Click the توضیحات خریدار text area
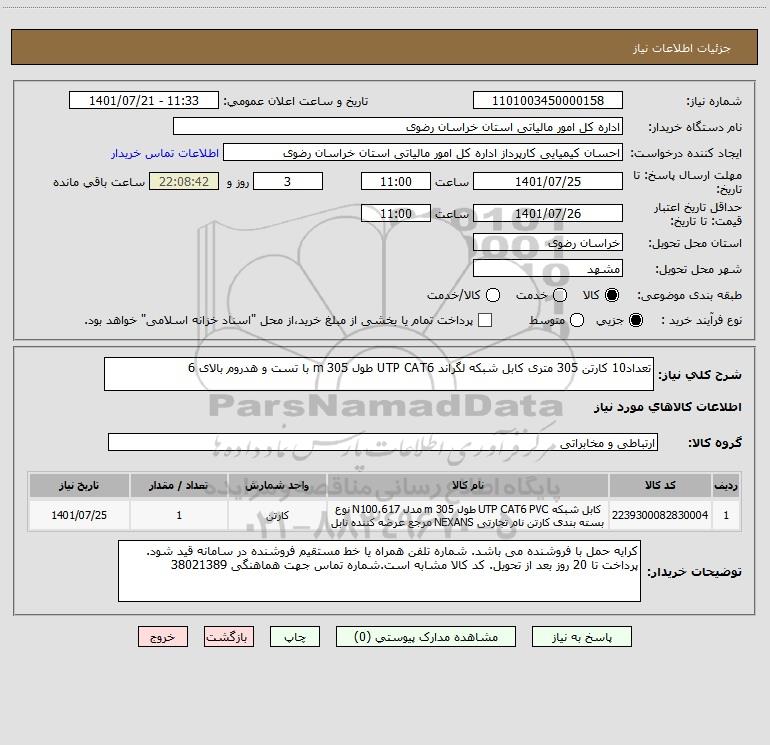Image resolution: width=770 pixels, height=745 pixels. 379,571
